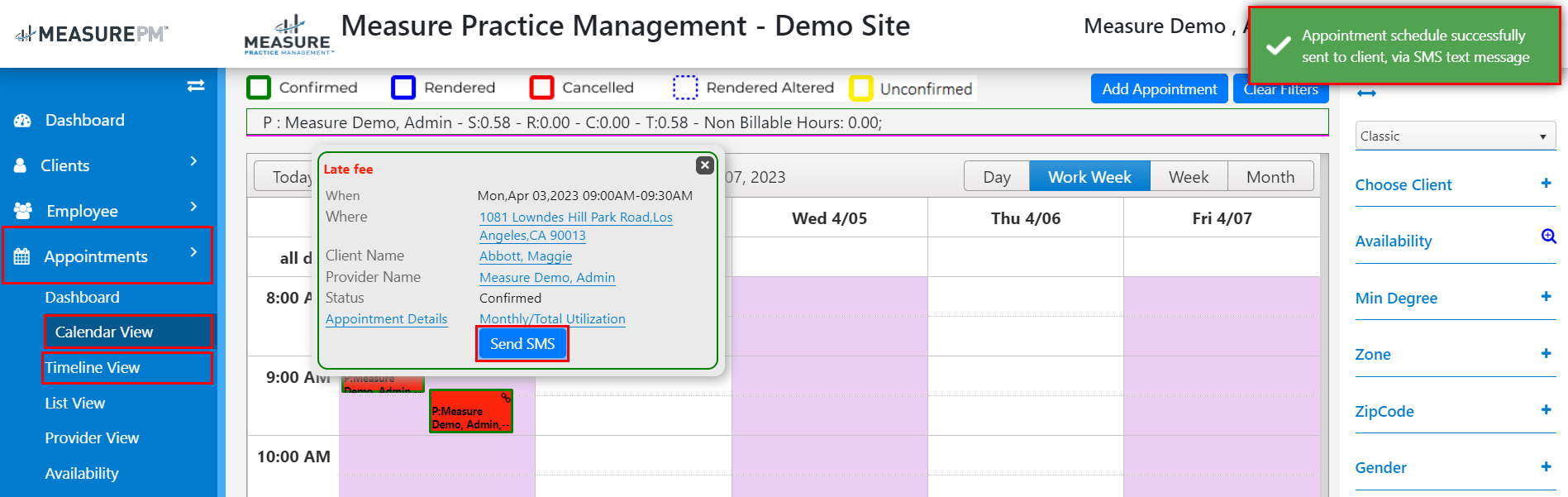Toggle the Rendered Altered status filter box

pyautogui.click(x=685, y=88)
